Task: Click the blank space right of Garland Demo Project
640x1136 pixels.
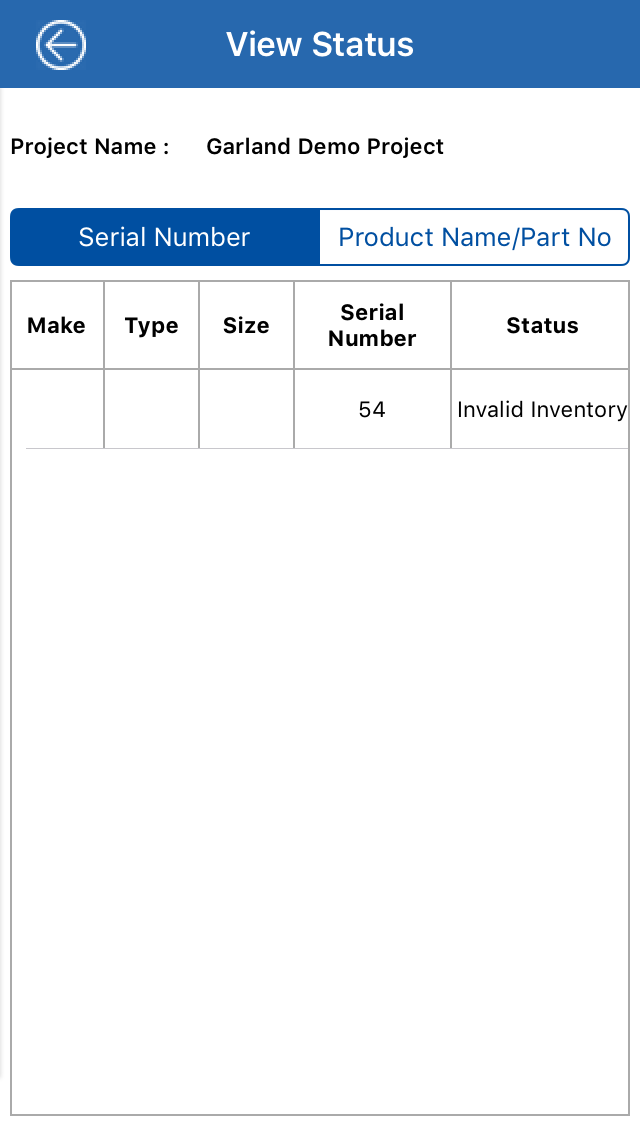Action: [540, 147]
